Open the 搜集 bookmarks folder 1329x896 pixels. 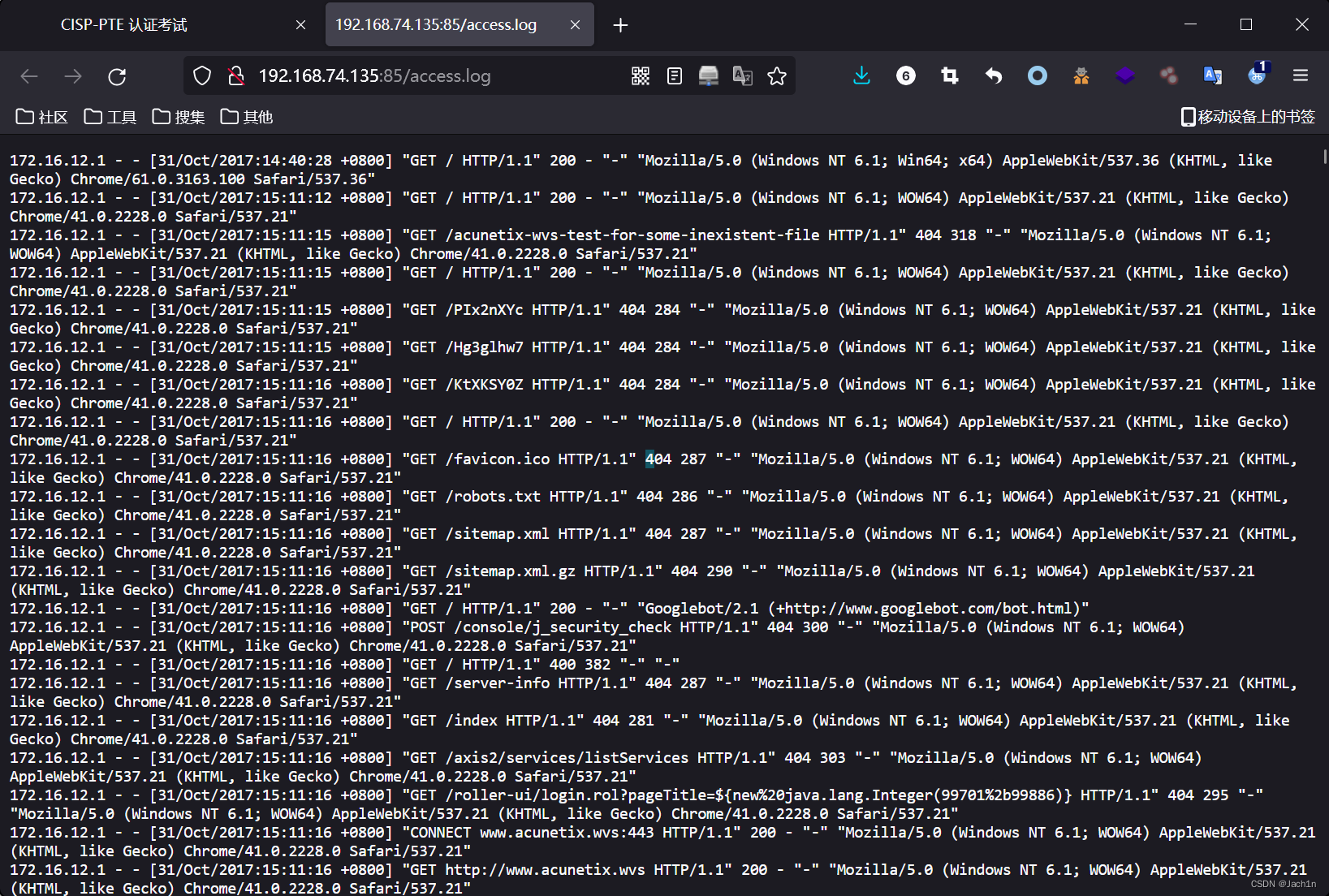point(178,117)
